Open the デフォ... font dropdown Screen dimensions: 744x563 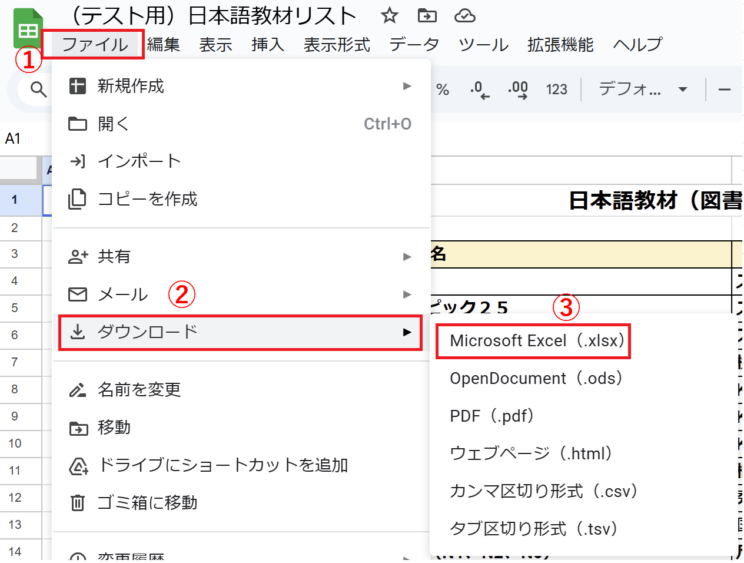click(643, 89)
